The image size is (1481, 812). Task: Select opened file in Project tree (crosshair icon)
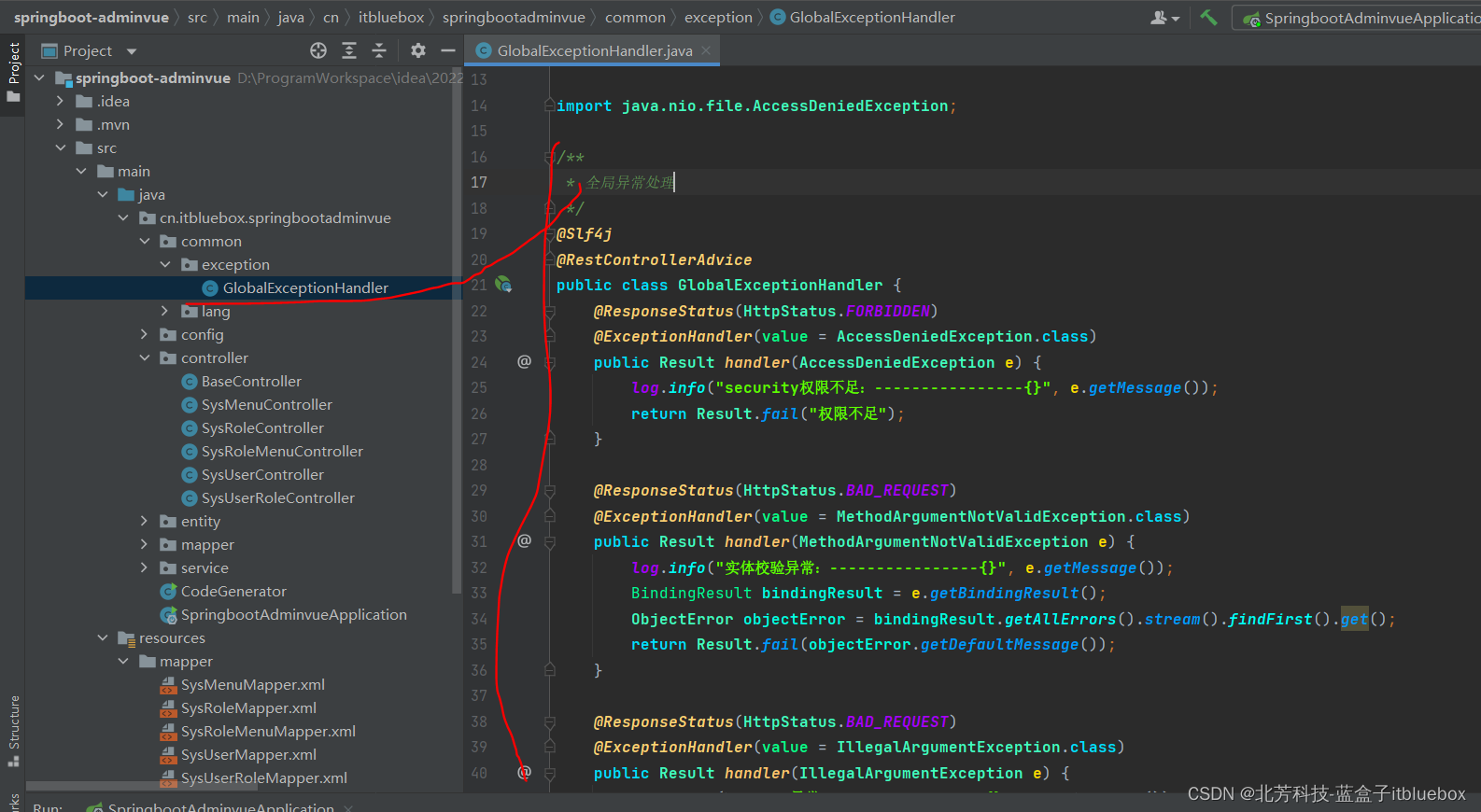click(x=318, y=50)
